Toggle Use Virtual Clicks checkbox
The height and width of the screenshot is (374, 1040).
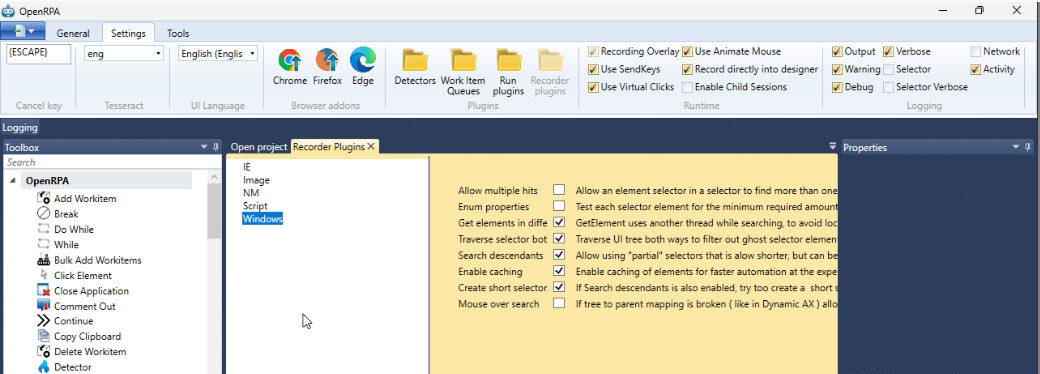pos(593,87)
